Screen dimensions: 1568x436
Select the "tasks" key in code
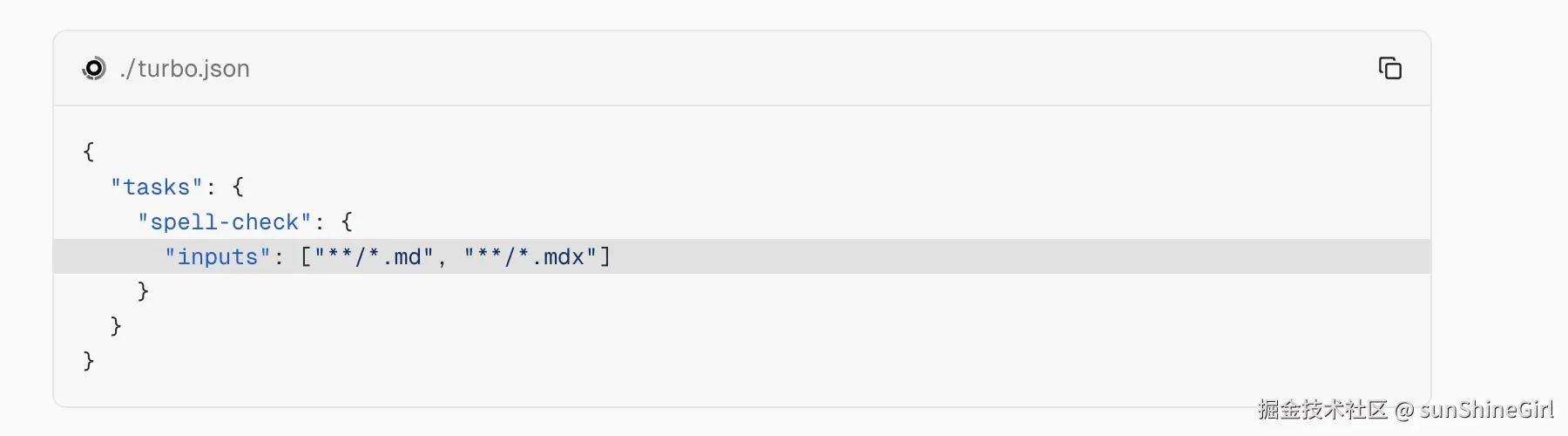pyautogui.click(x=157, y=187)
